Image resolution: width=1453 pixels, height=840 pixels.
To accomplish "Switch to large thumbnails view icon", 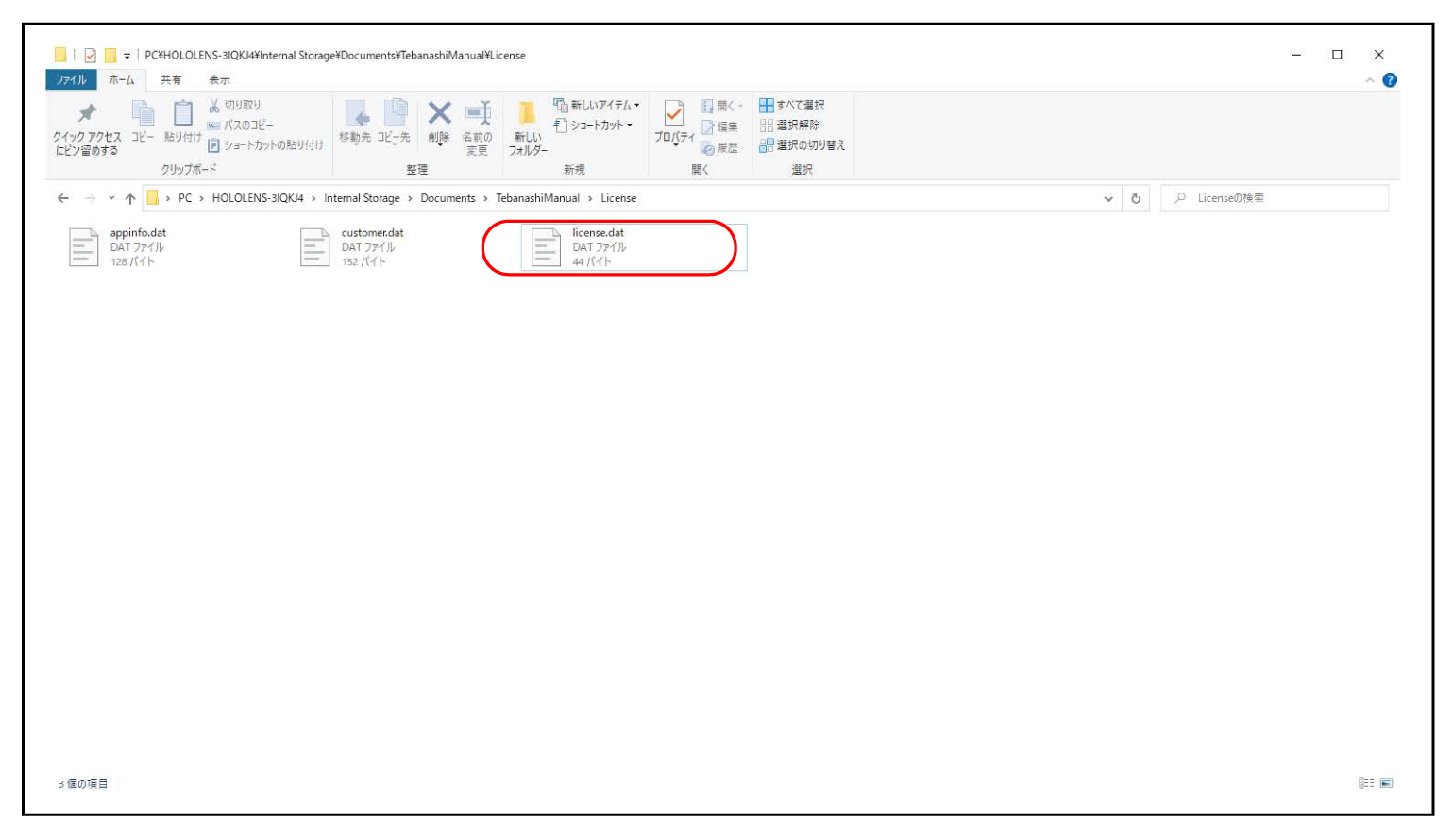I will click(1386, 783).
